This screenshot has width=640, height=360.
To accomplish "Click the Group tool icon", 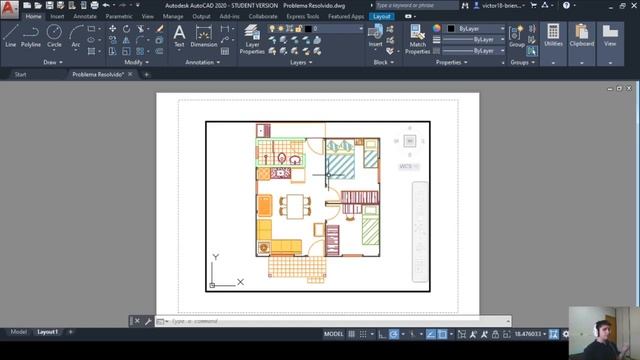I will tap(517, 36).
